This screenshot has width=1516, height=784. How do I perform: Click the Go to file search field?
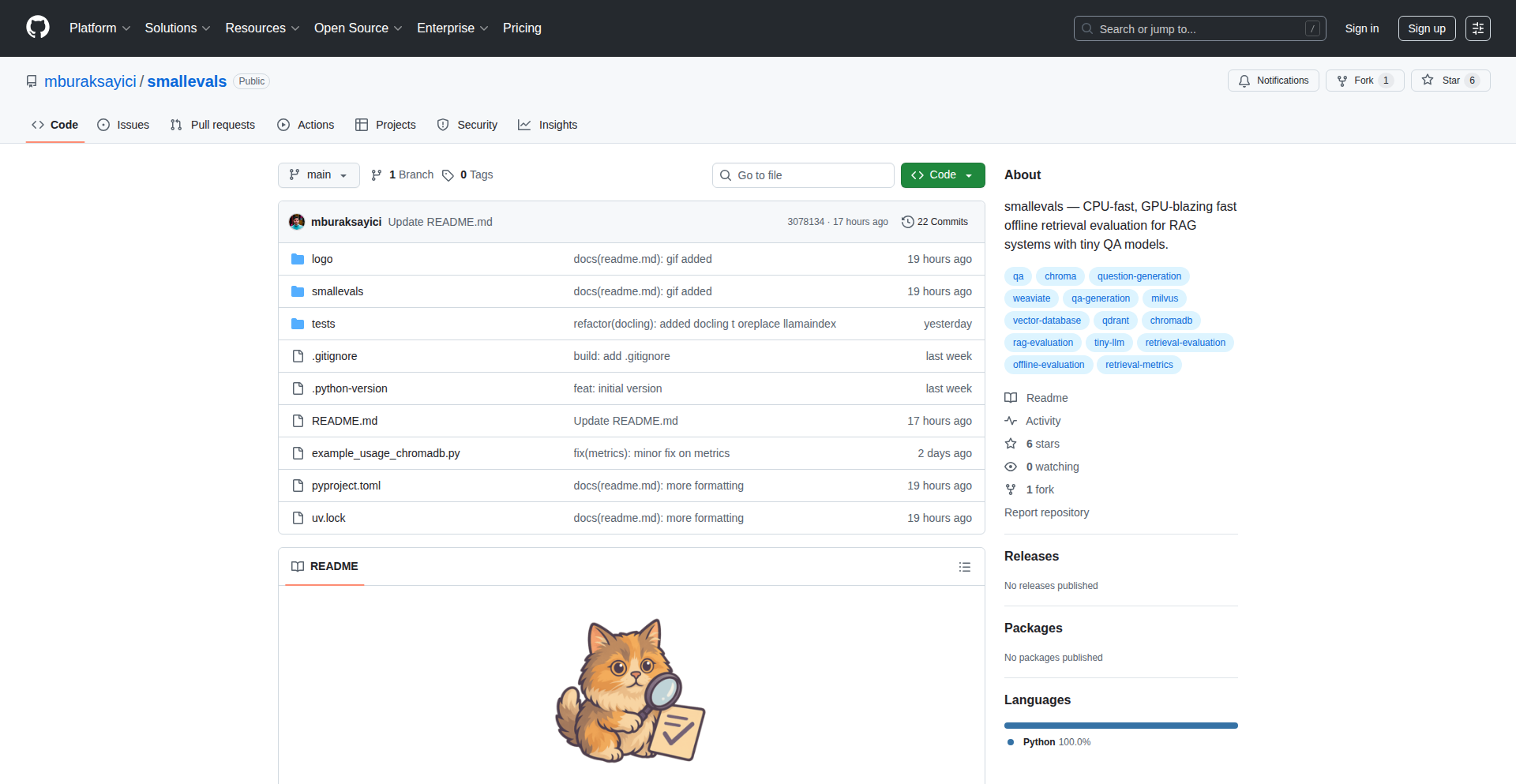pos(803,175)
